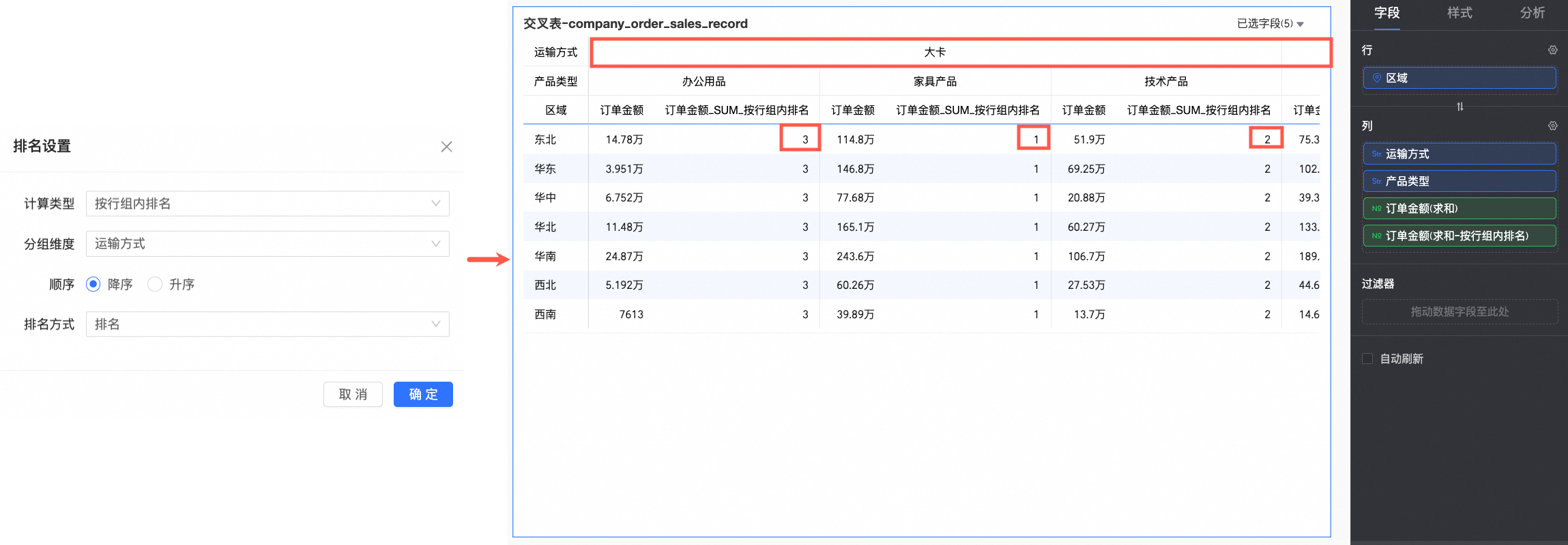Screen dimensions: 1568x545
Task: Click the No icon on 订单金额(求和-按行组内排名)
Action: [x=1376, y=236]
